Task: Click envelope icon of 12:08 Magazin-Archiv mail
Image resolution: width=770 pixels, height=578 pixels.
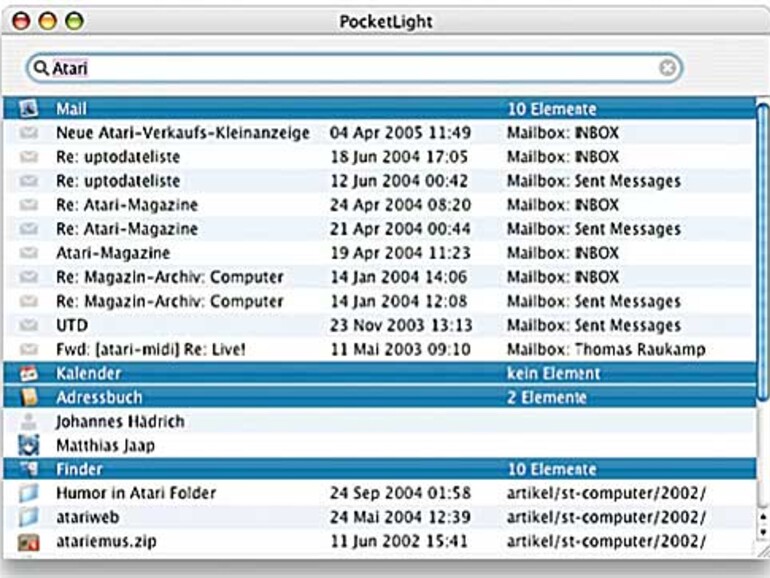Action: (28, 301)
